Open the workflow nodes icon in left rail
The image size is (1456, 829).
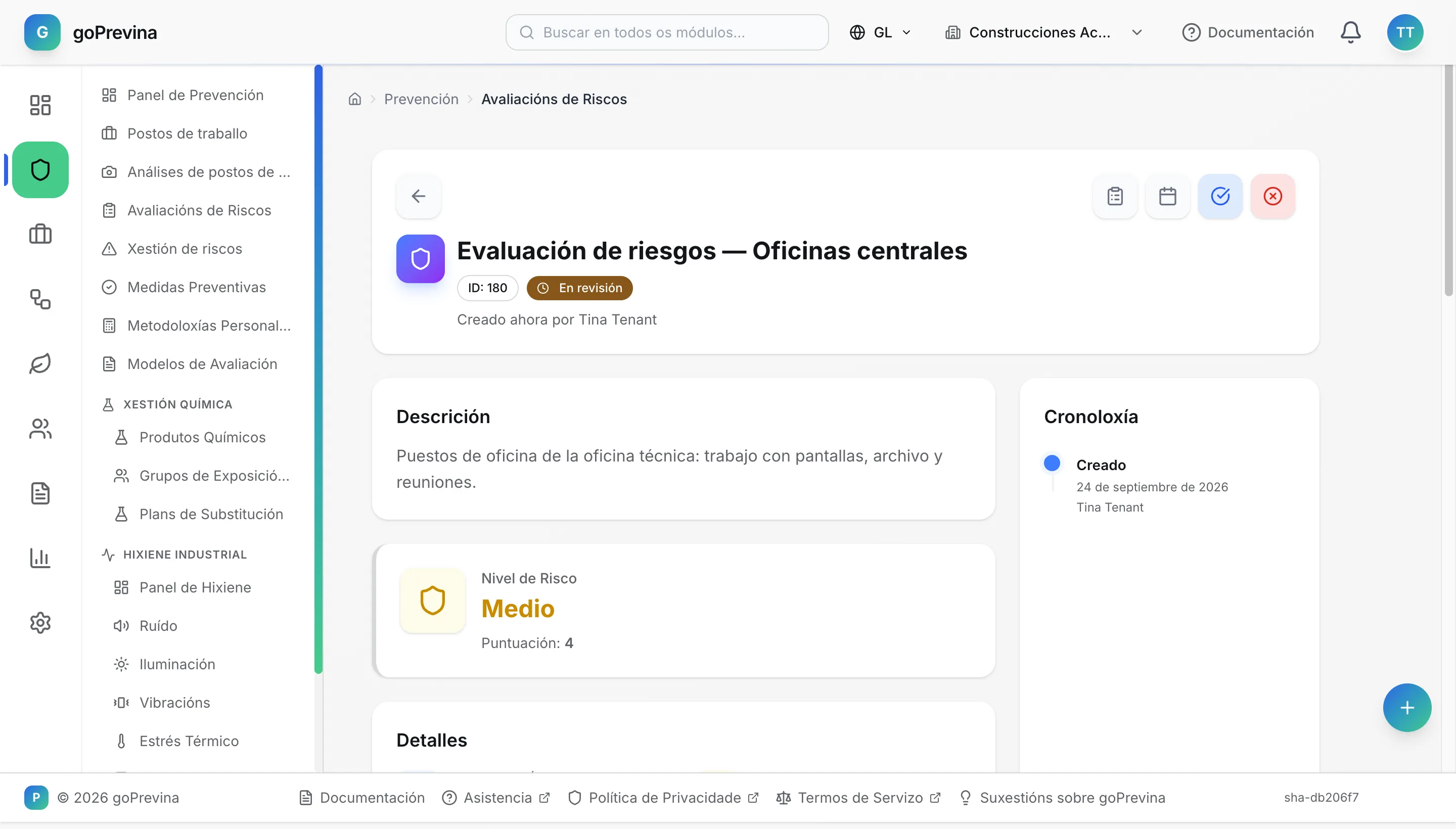tap(40, 299)
